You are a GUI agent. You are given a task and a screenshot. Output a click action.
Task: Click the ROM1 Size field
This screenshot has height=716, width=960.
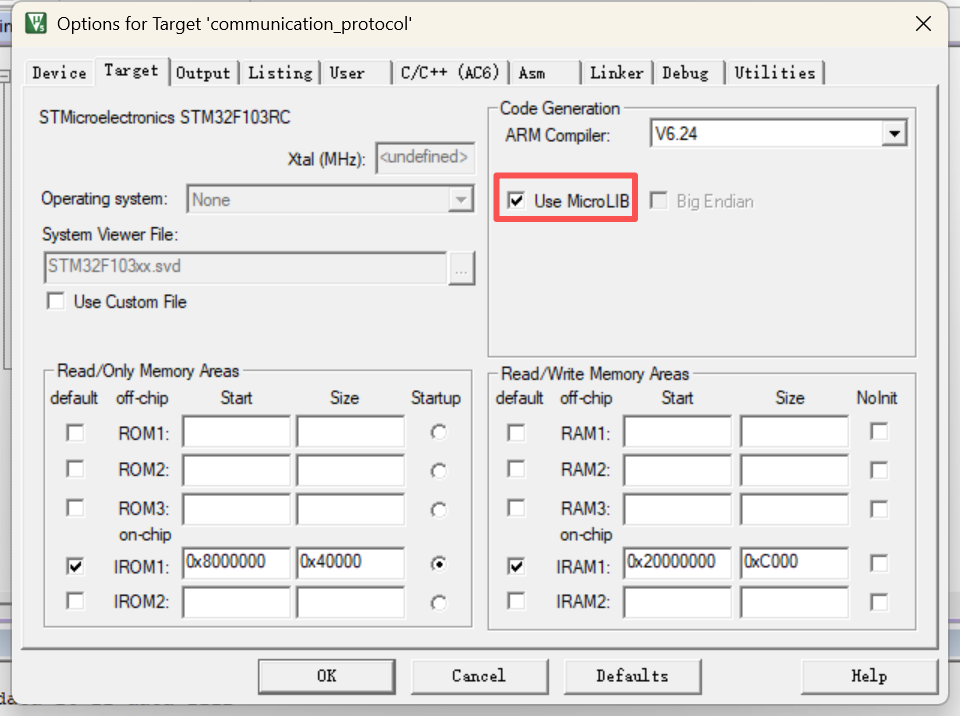coord(350,432)
